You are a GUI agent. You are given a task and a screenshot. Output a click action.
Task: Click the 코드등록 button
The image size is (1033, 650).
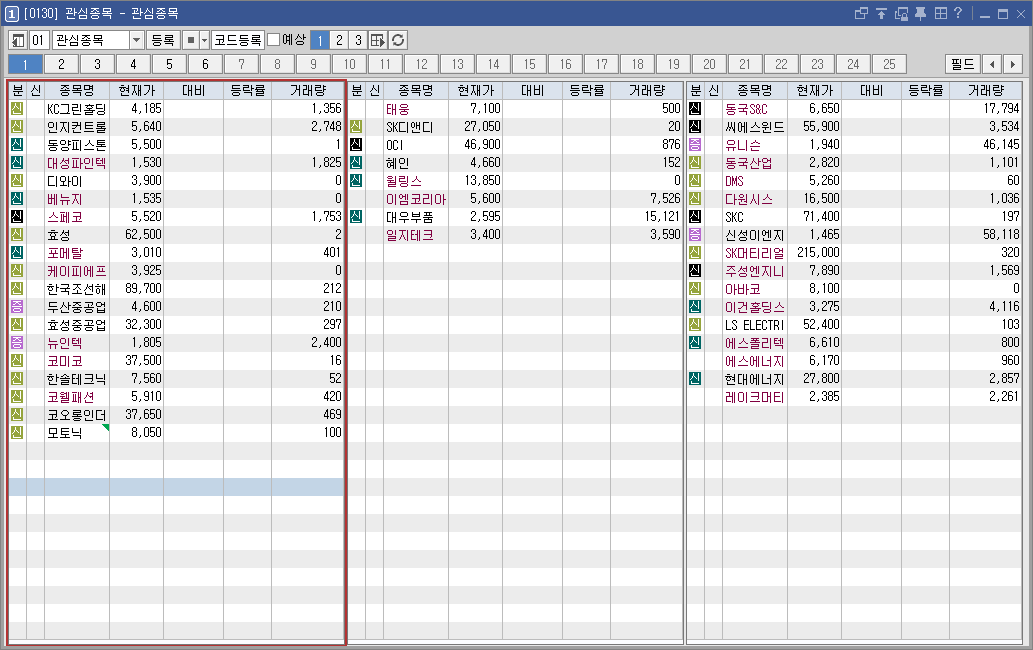238,40
